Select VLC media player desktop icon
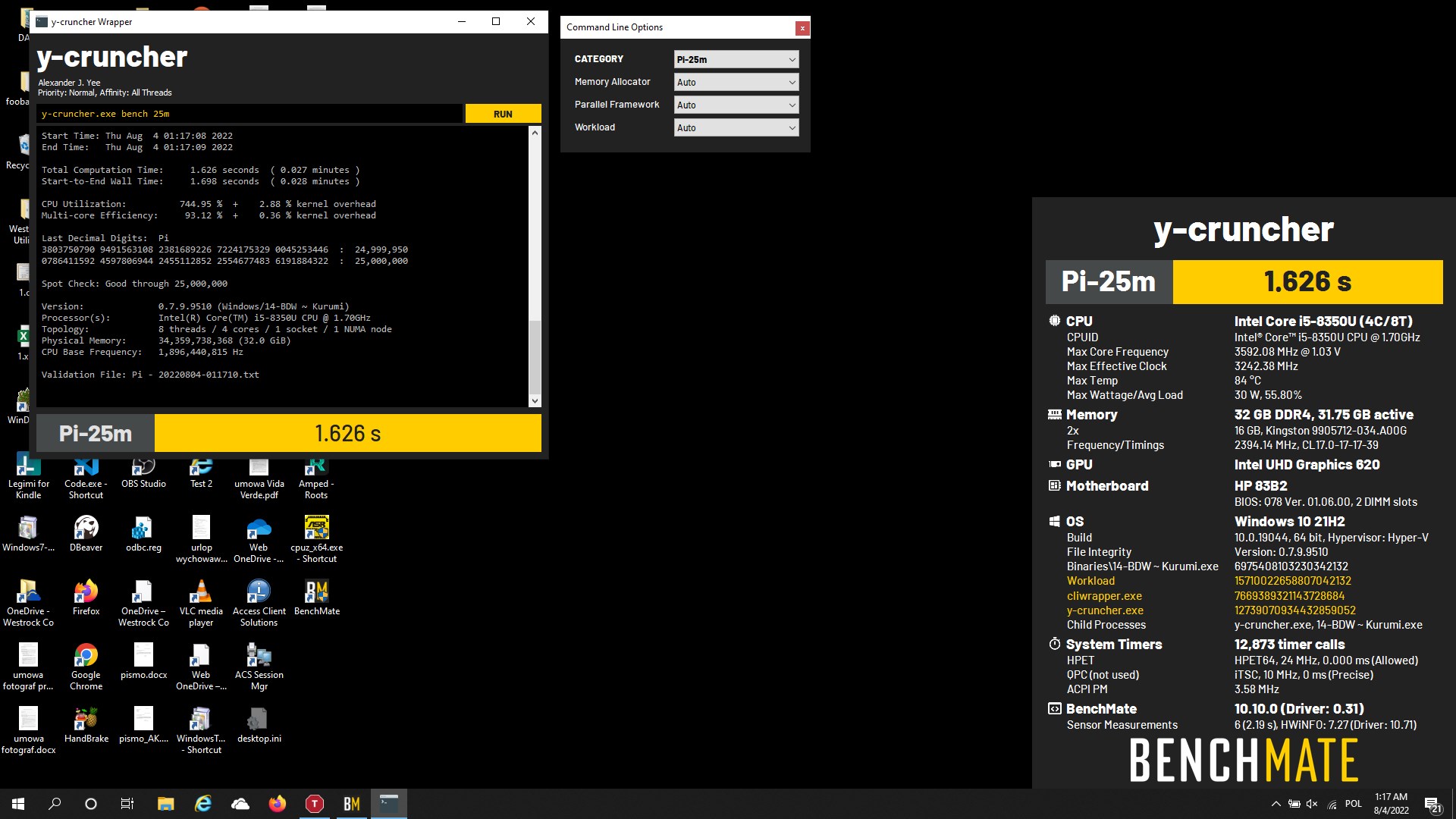Viewport: 1456px width, 819px height. (x=201, y=603)
